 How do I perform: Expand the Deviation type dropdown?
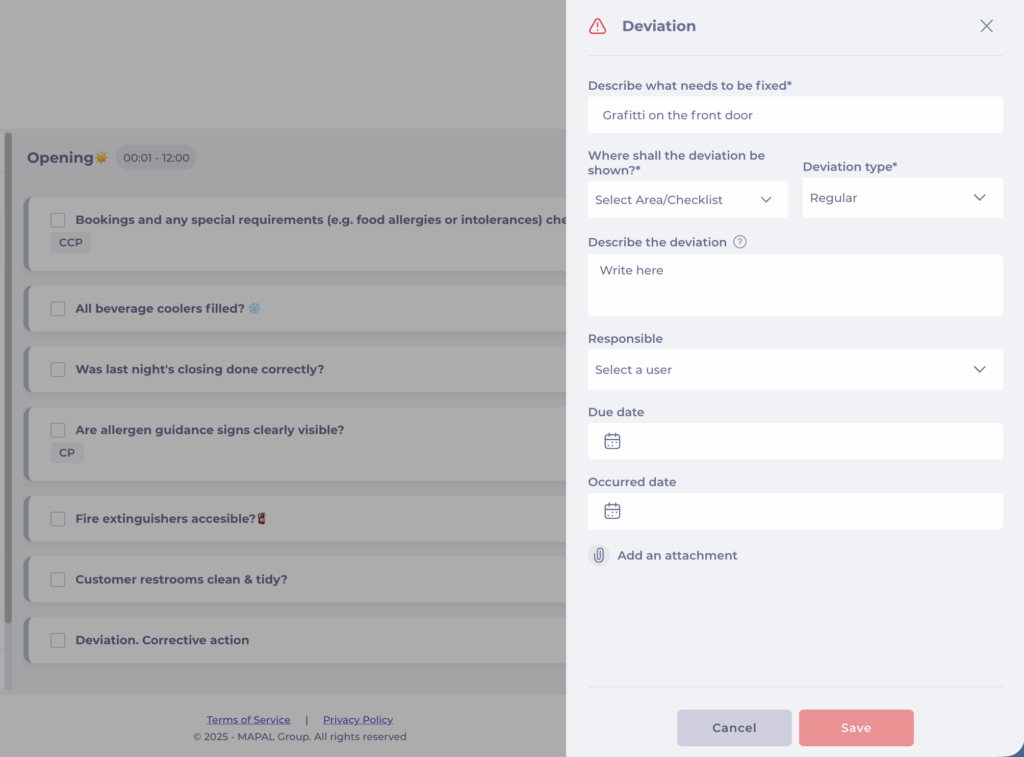pyautogui.click(x=901, y=198)
